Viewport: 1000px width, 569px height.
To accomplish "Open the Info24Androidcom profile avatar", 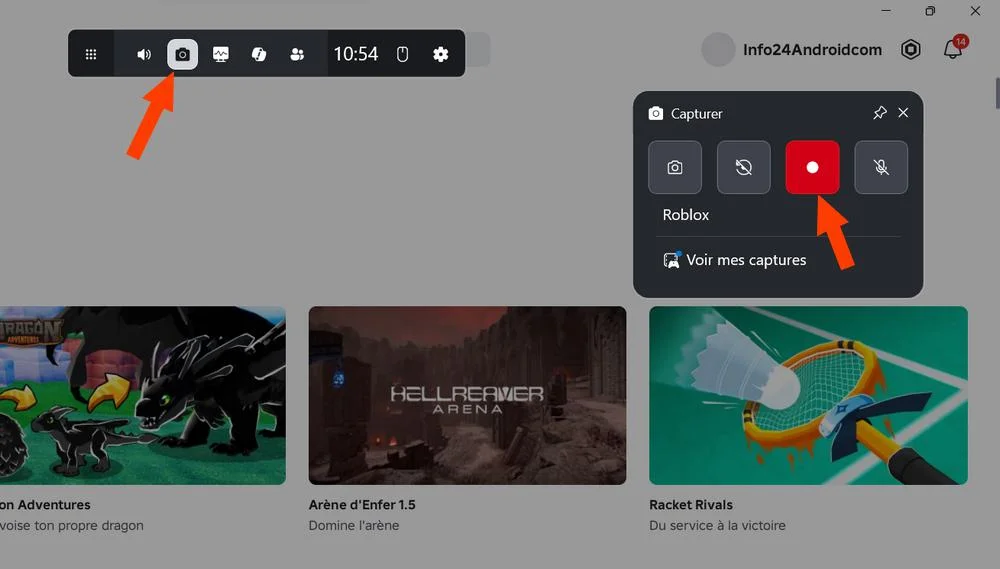I will click(718, 50).
